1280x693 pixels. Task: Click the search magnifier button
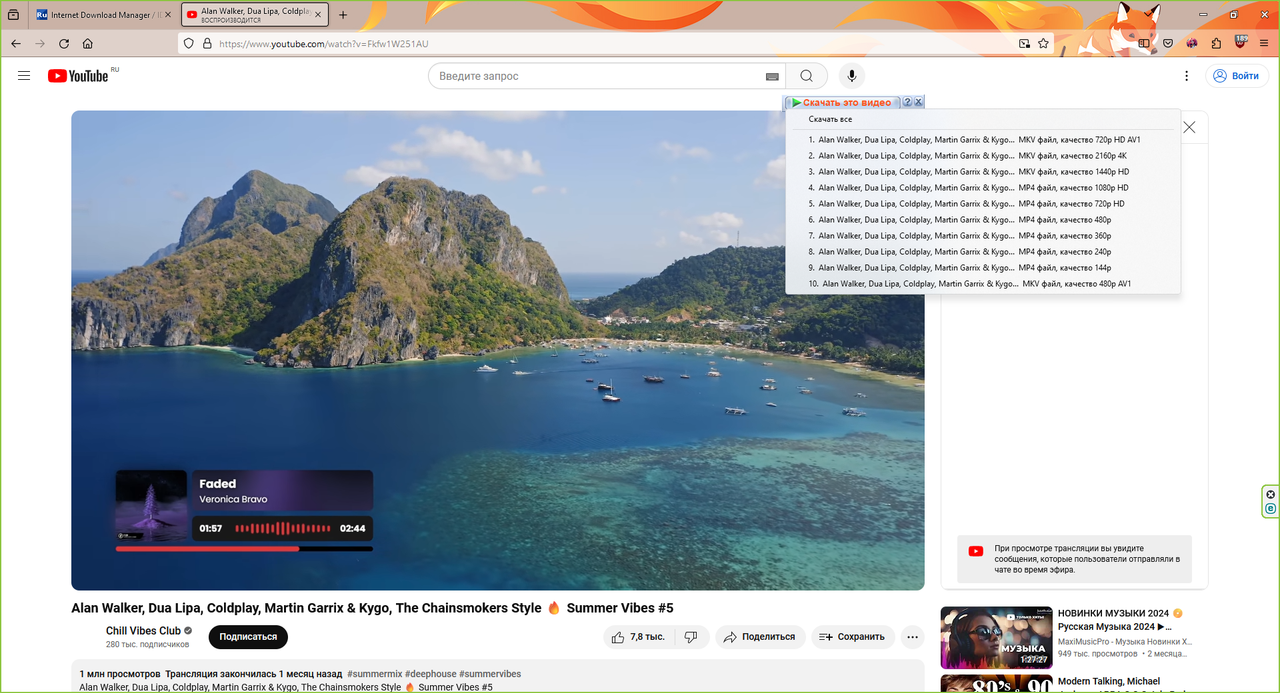pyautogui.click(x=807, y=76)
